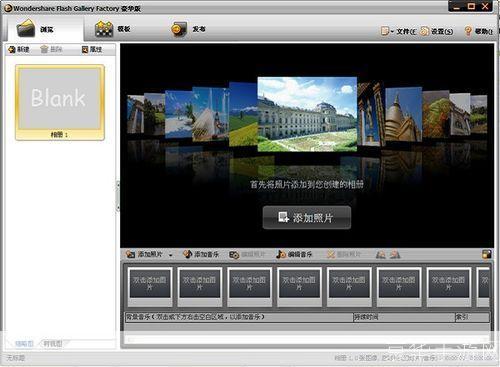This screenshot has width=500, height=367.
Task: Click the 背景音乐 background music column header
Action: click(239, 317)
